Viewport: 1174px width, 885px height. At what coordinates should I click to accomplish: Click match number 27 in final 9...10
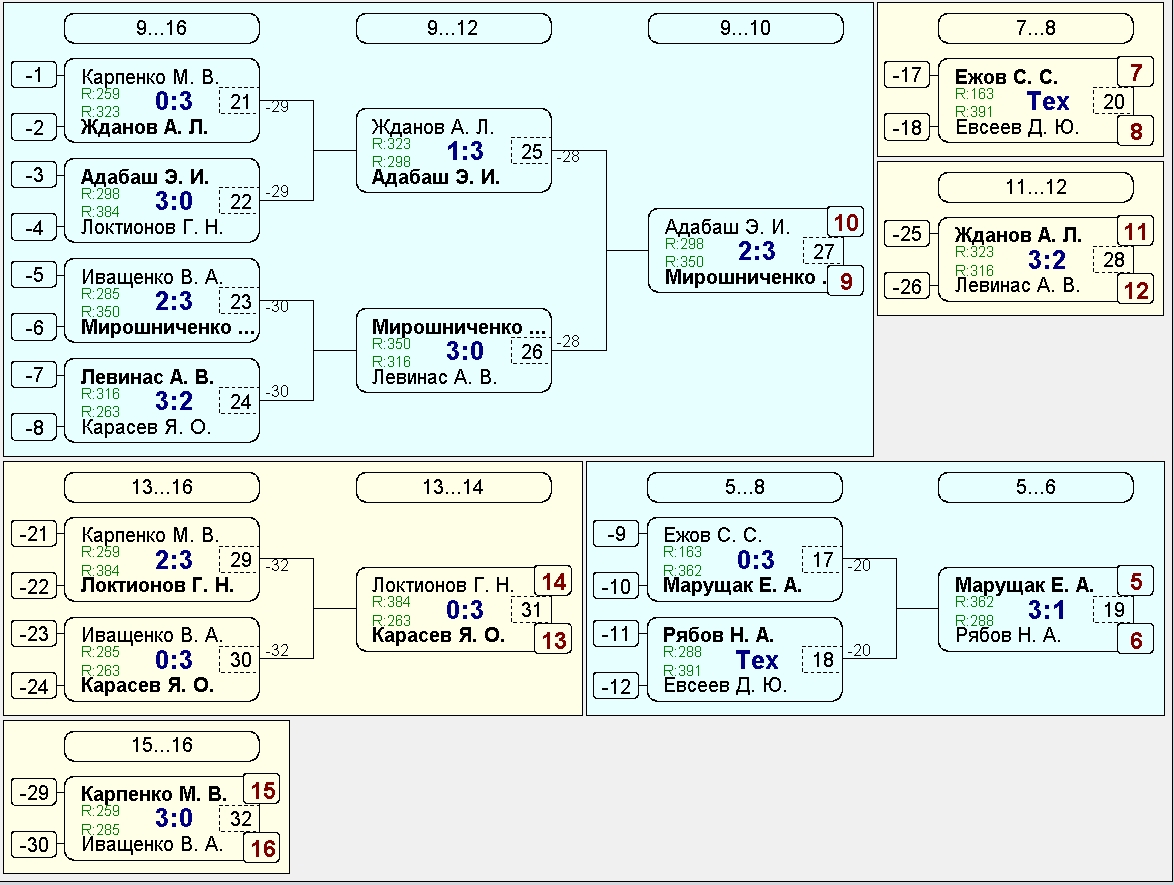click(x=823, y=251)
